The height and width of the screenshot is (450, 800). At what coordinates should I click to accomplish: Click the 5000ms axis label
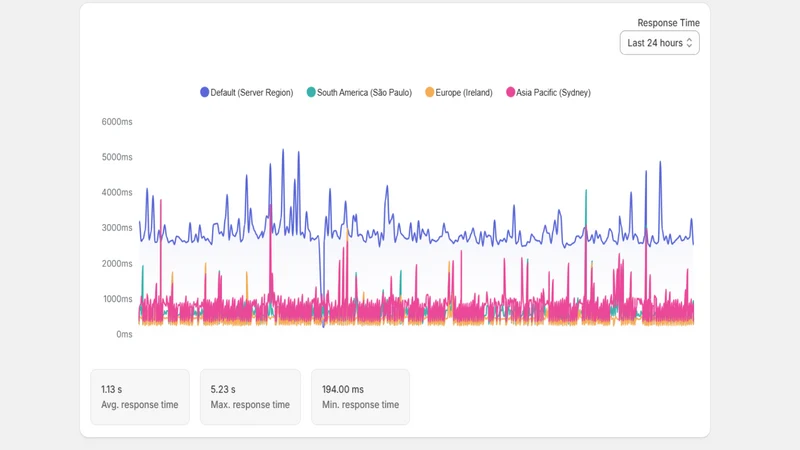pyautogui.click(x=117, y=157)
